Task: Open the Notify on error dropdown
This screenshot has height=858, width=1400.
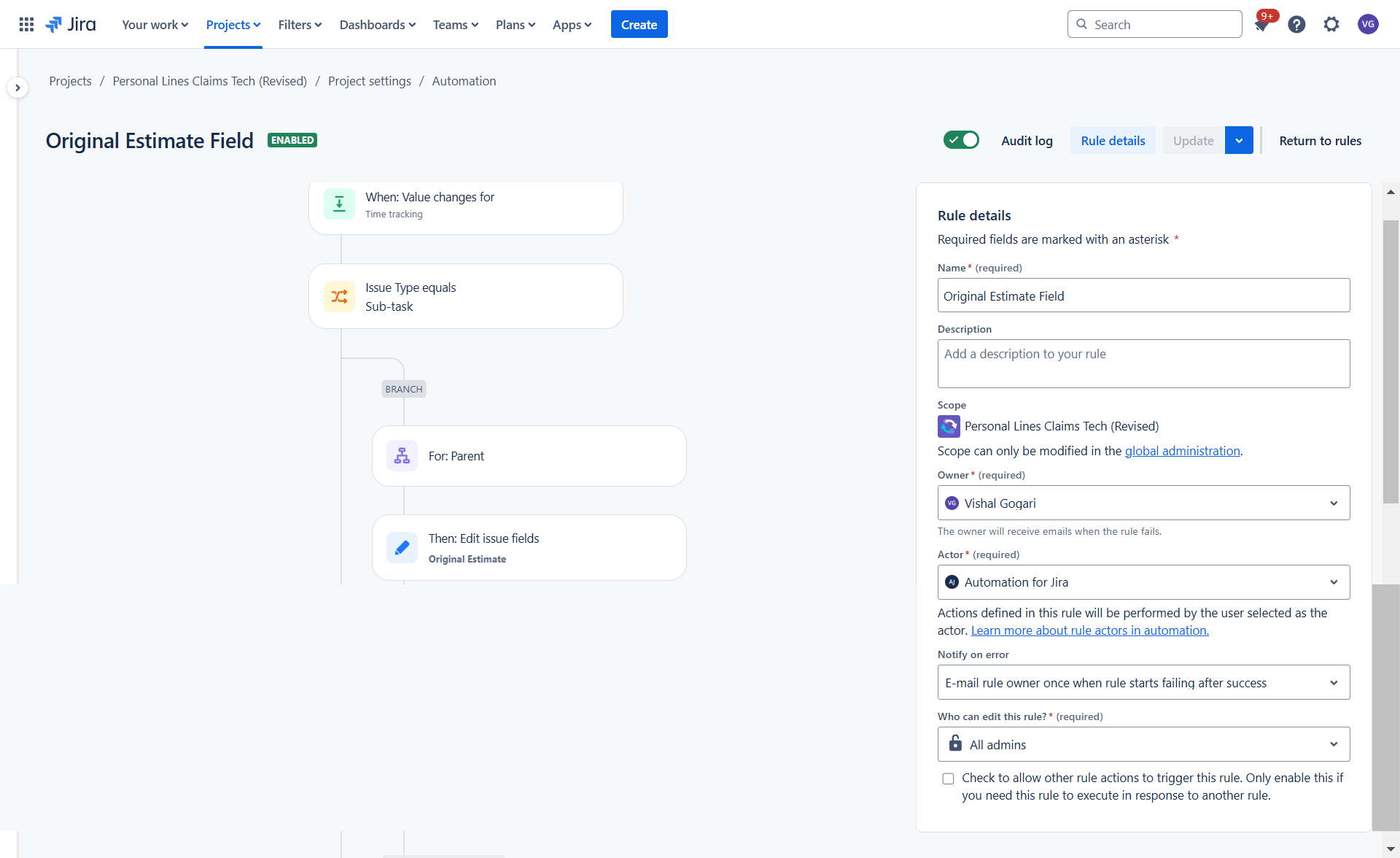Action: (1143, 683)
